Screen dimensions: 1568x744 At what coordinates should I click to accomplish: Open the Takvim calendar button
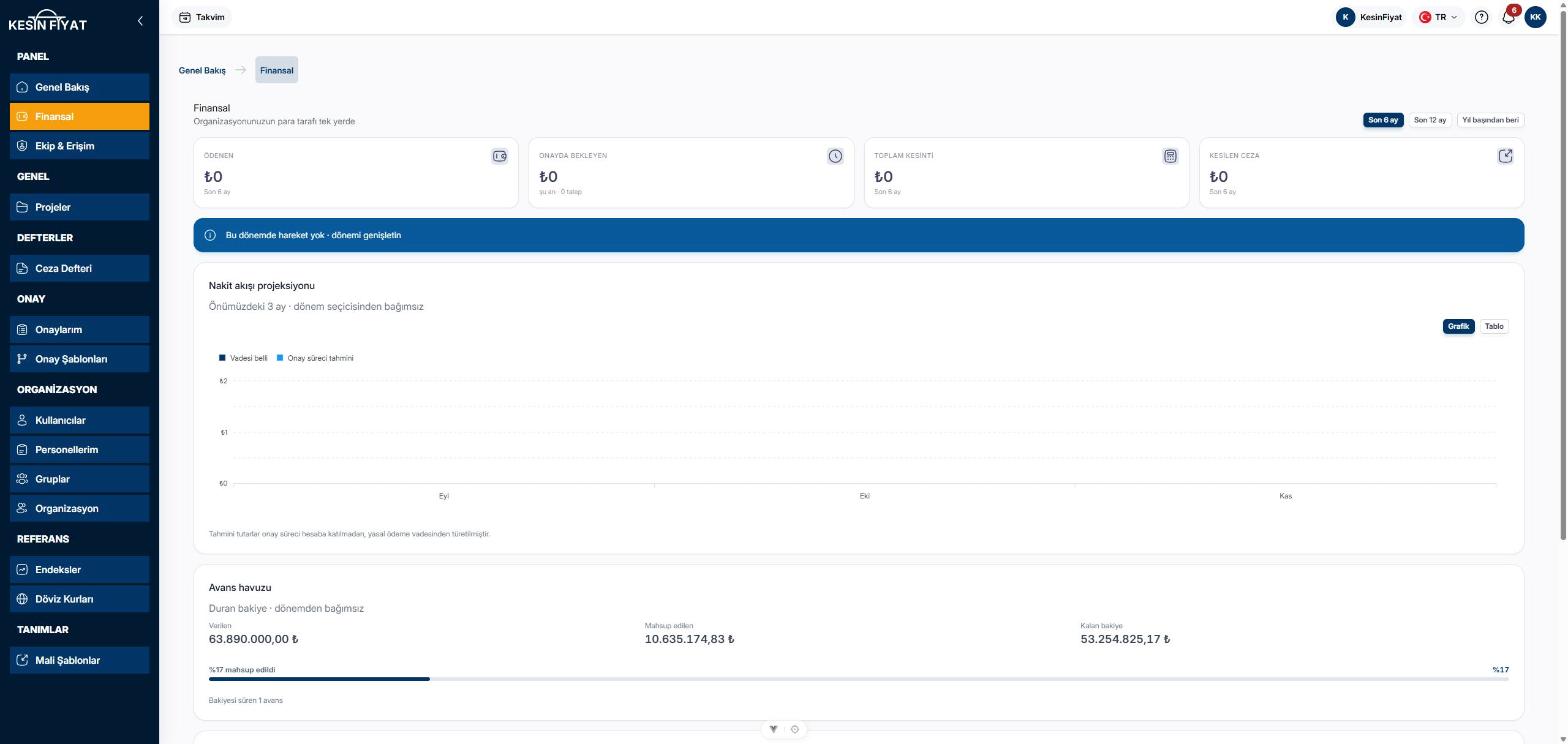coord(202,17)
